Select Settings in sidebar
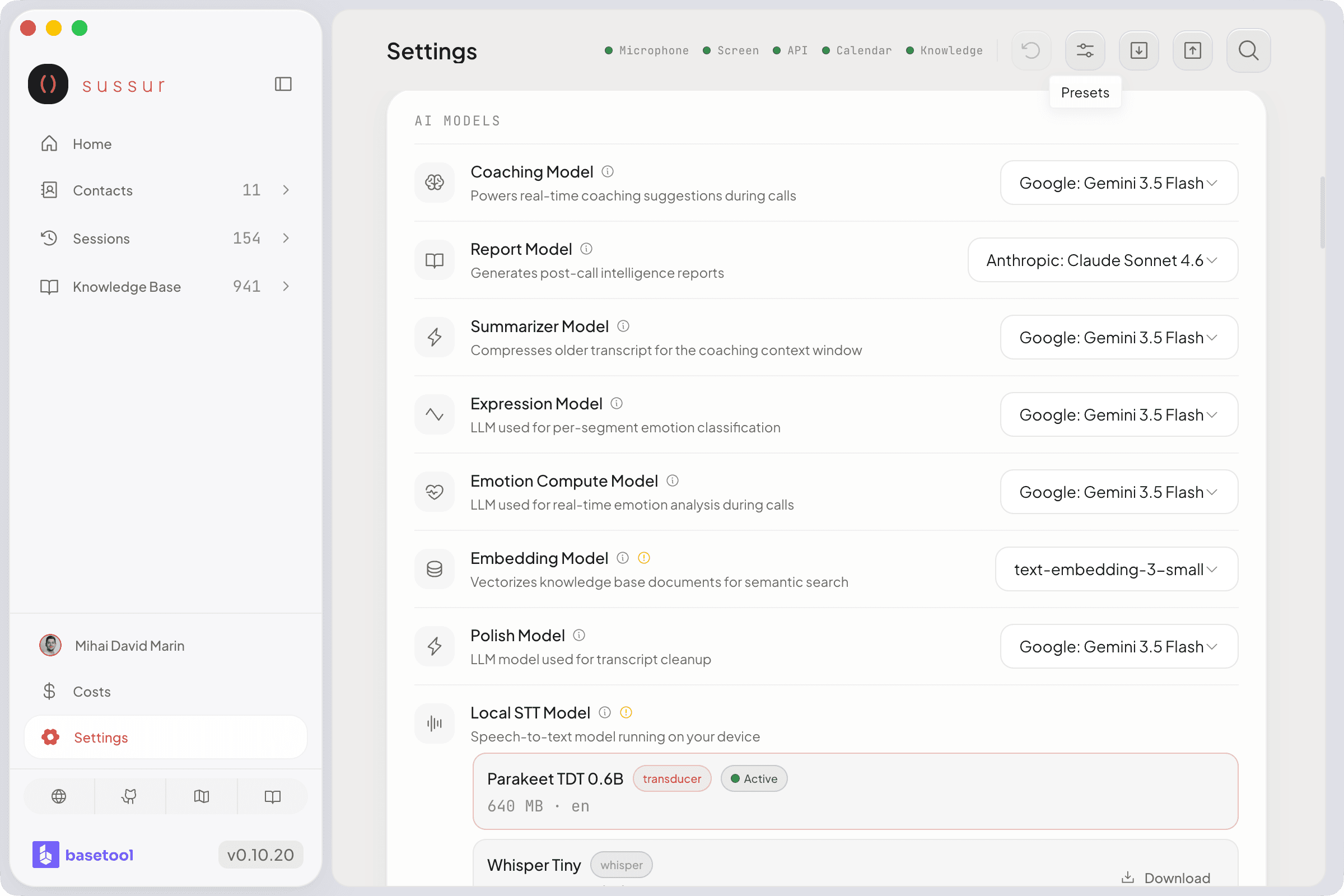1344x896 pixels. (x=166, y=737)
